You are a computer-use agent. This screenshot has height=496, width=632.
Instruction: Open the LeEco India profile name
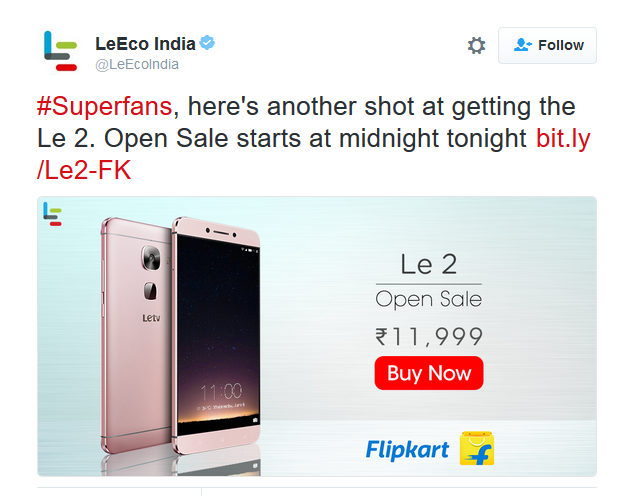tap(145, 44)
